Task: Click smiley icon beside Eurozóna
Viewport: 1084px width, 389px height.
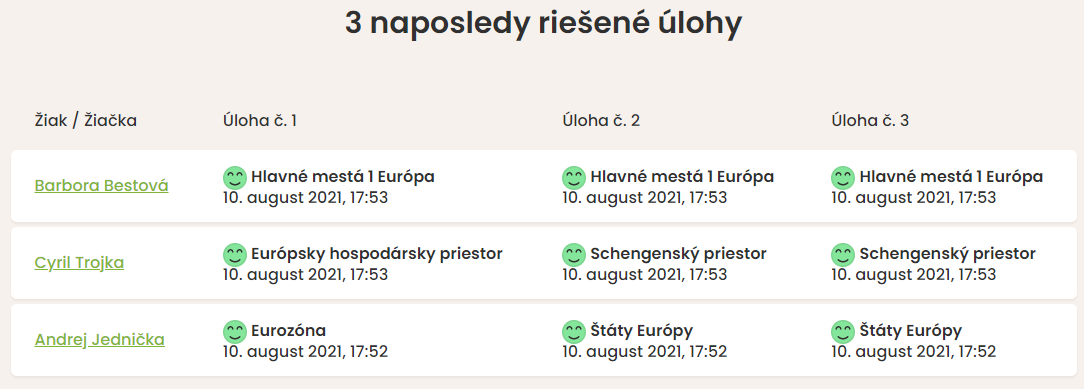Action: coord(235,332)
